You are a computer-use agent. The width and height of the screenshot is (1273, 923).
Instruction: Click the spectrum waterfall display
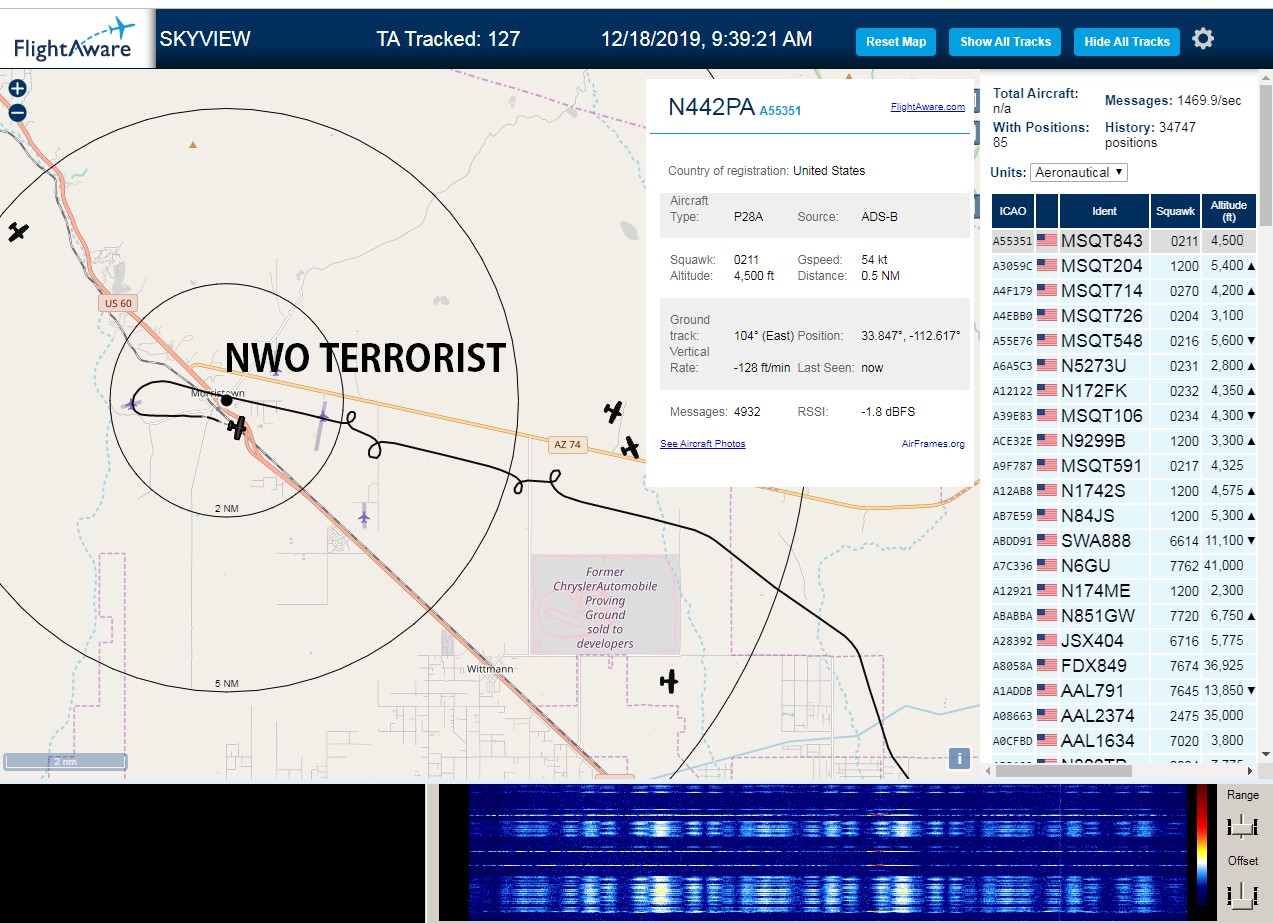(x=826, y=851)
